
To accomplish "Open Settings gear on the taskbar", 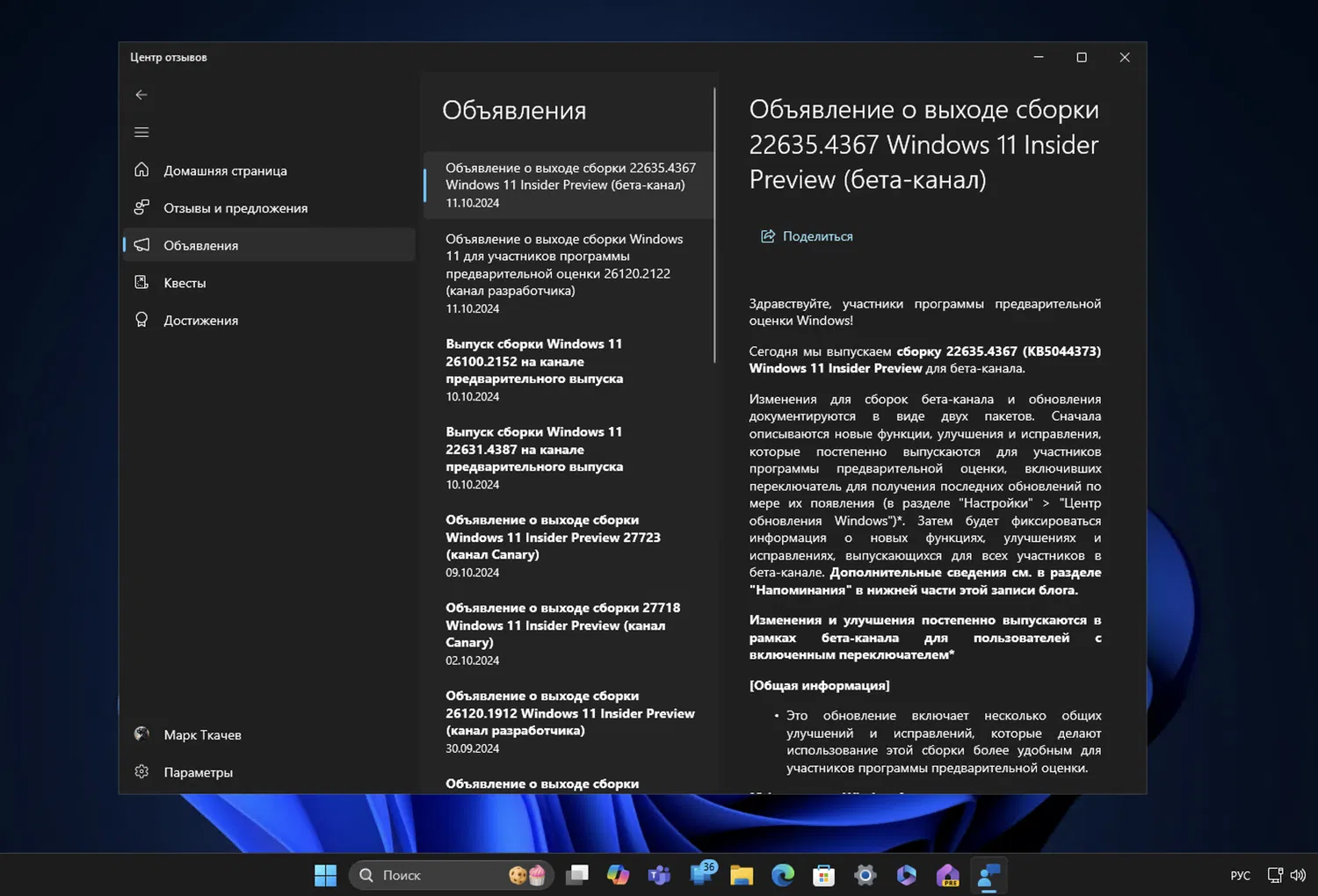I will [x=865, y=875].
